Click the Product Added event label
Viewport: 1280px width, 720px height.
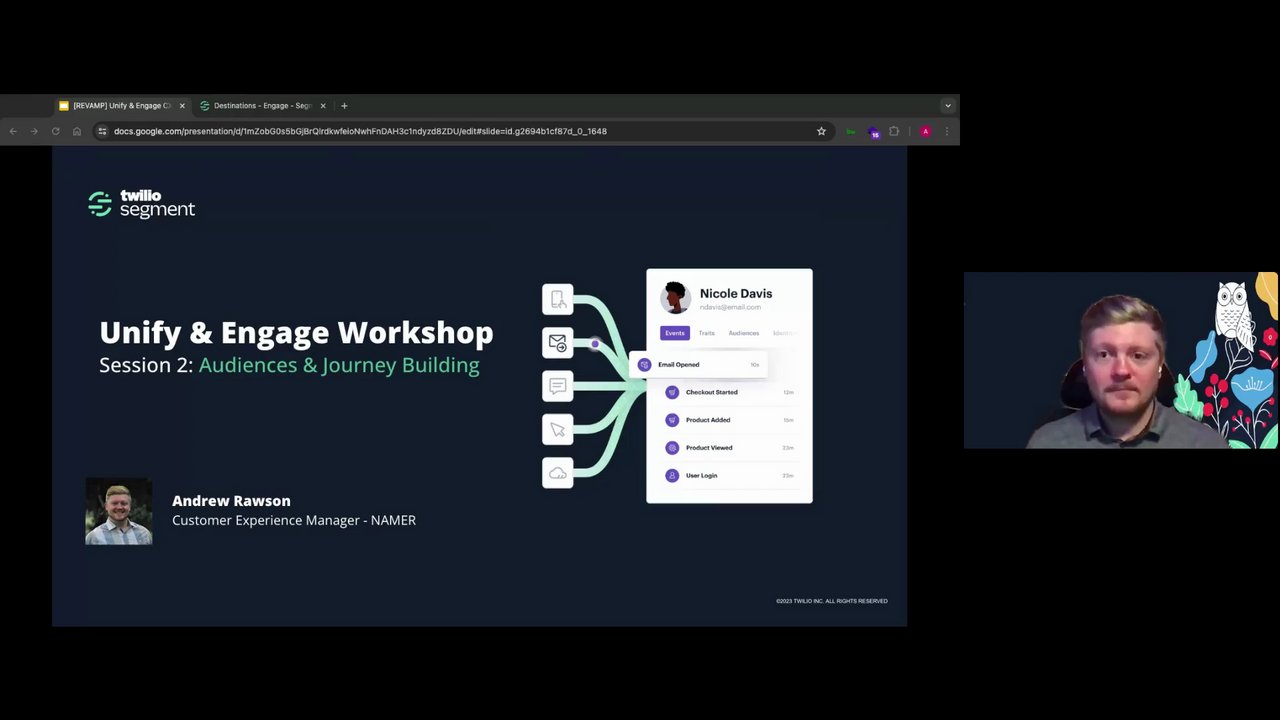[708, 420]
